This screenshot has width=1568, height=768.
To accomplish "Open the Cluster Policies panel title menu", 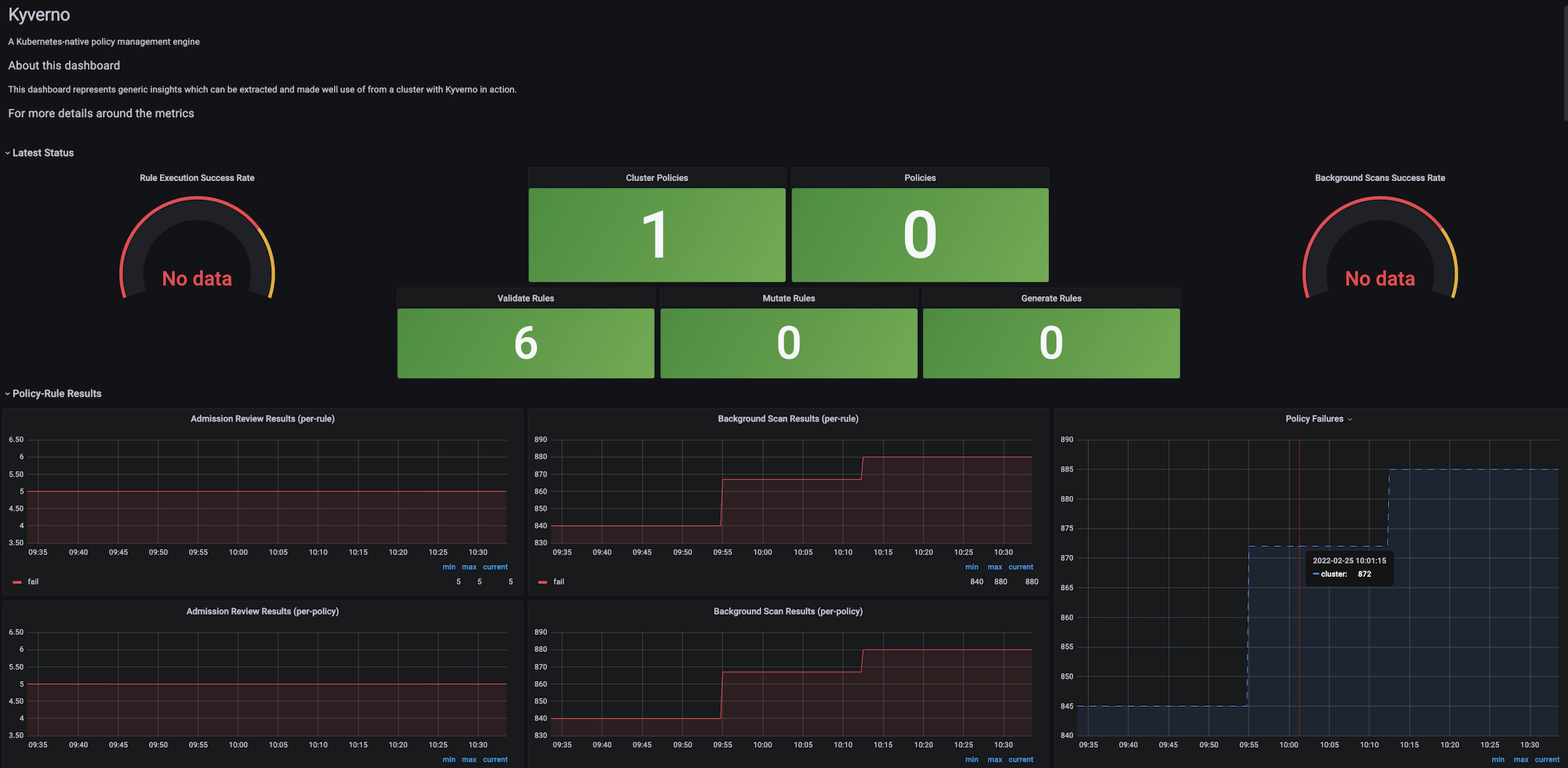I will (x=657, y=178).
